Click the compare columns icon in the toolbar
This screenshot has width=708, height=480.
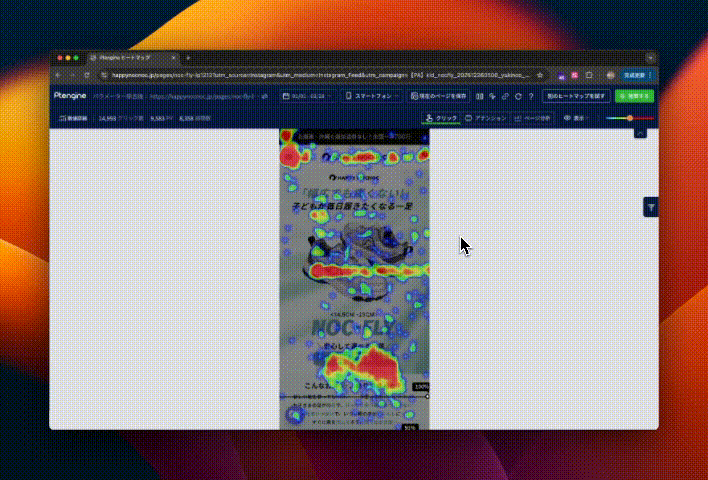pos(480,96)
